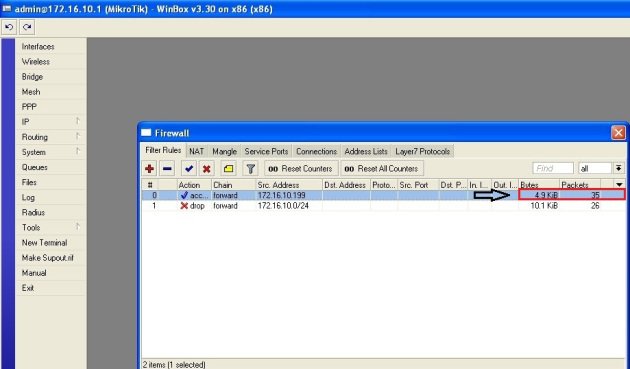The image size is (630, 369).
Task: Open the Layer7 Protocols tab
Action: pos(422,152)
